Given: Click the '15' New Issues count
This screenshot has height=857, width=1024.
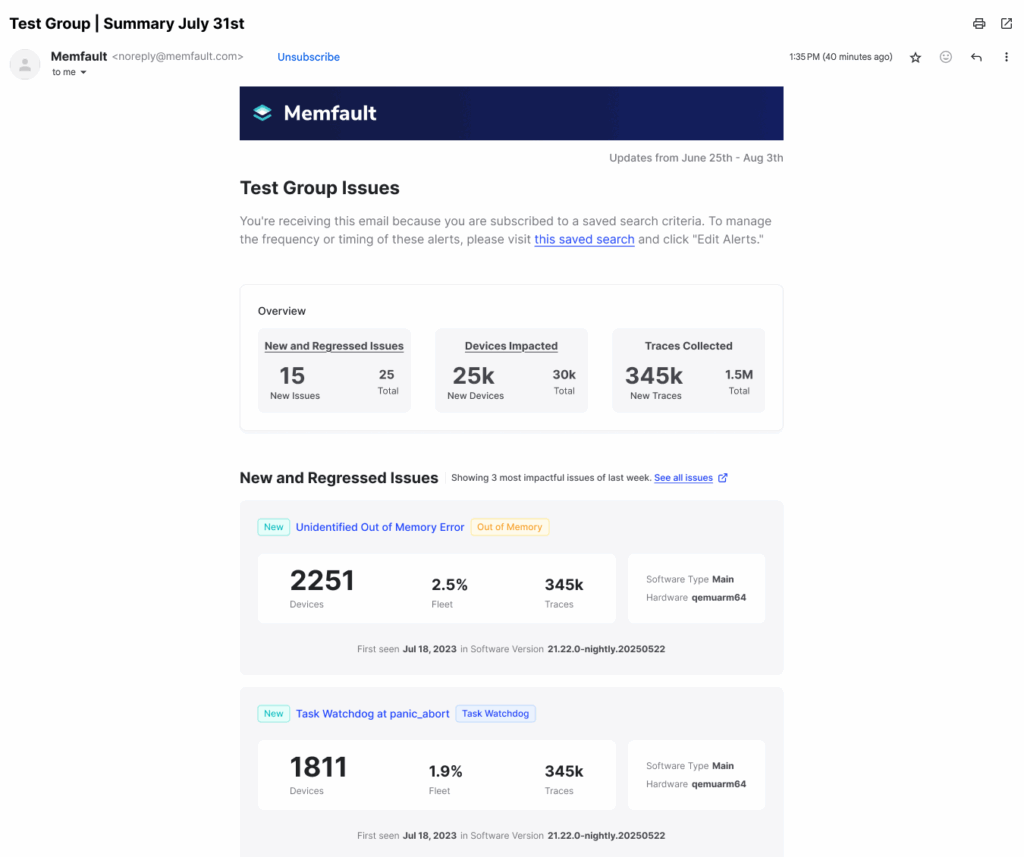Looking at the screenshot, I should point(292,376).
